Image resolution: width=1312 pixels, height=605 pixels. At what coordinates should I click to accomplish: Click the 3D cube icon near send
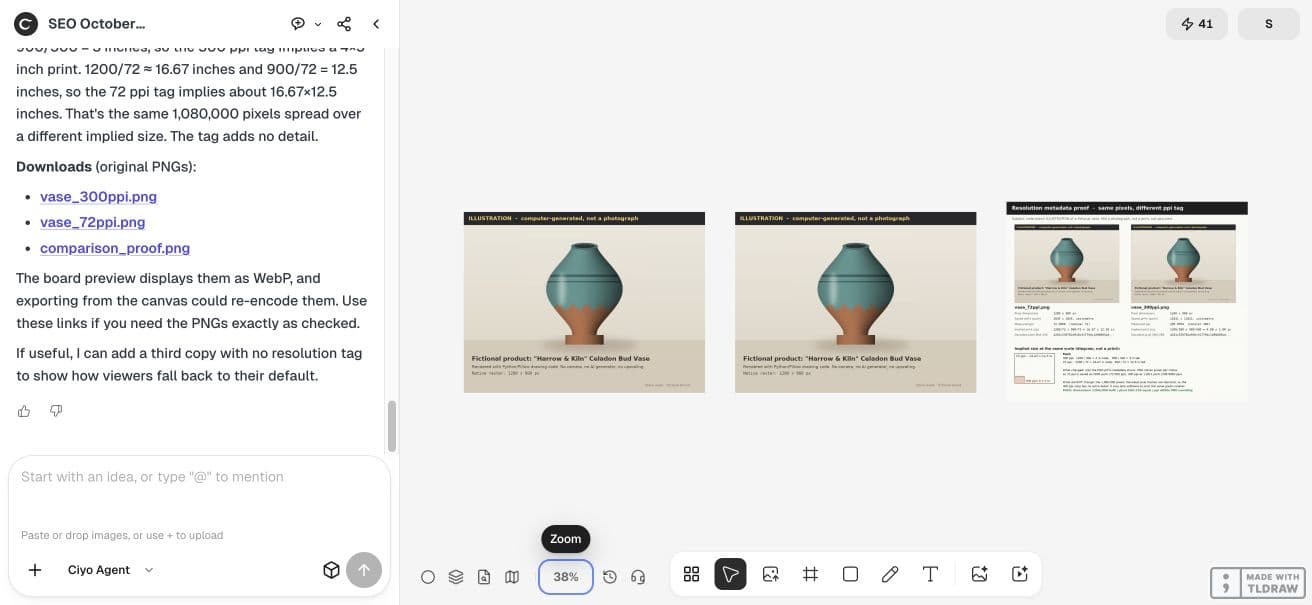331,570
